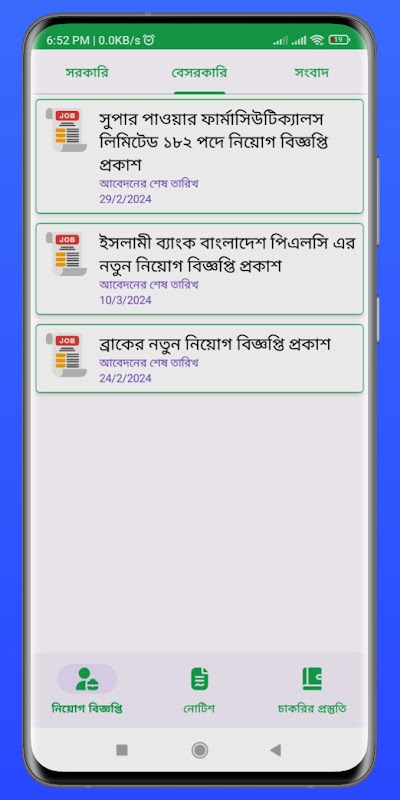400x800 pixels.
Task: Tap the Android home circle button
Action: click(199, 749)
